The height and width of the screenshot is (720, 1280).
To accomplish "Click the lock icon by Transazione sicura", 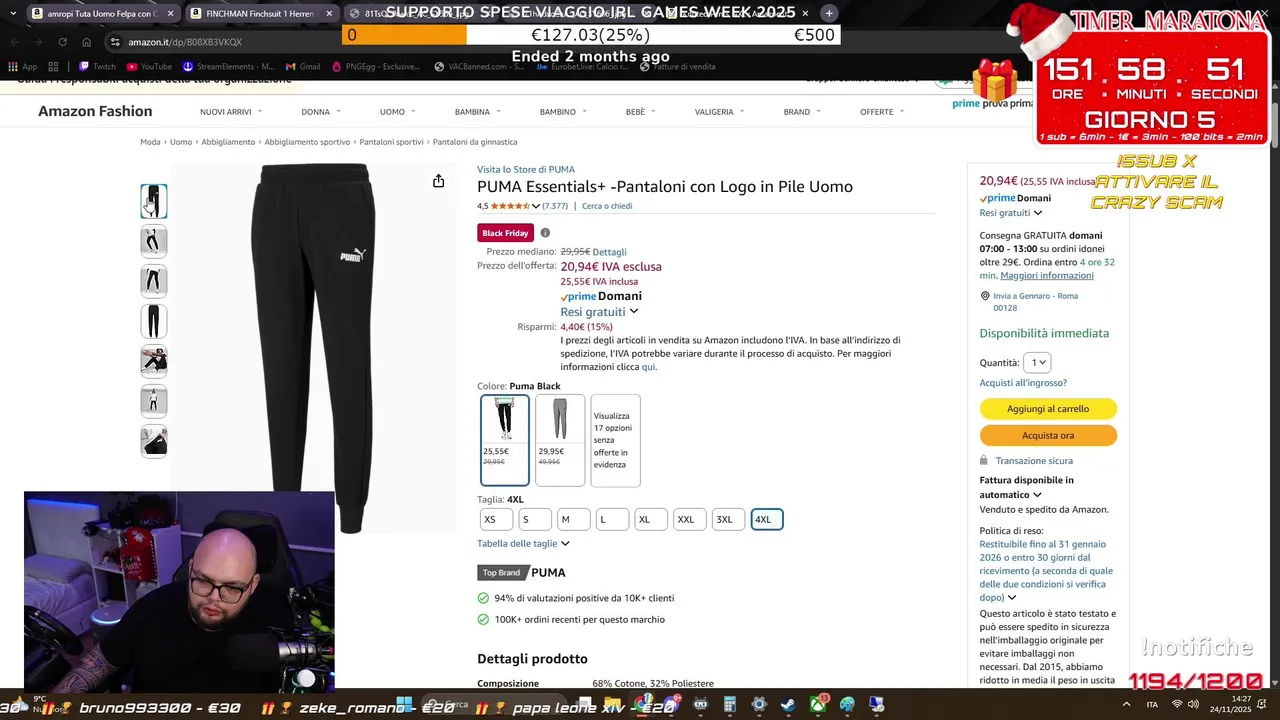I will click(985, 461).
